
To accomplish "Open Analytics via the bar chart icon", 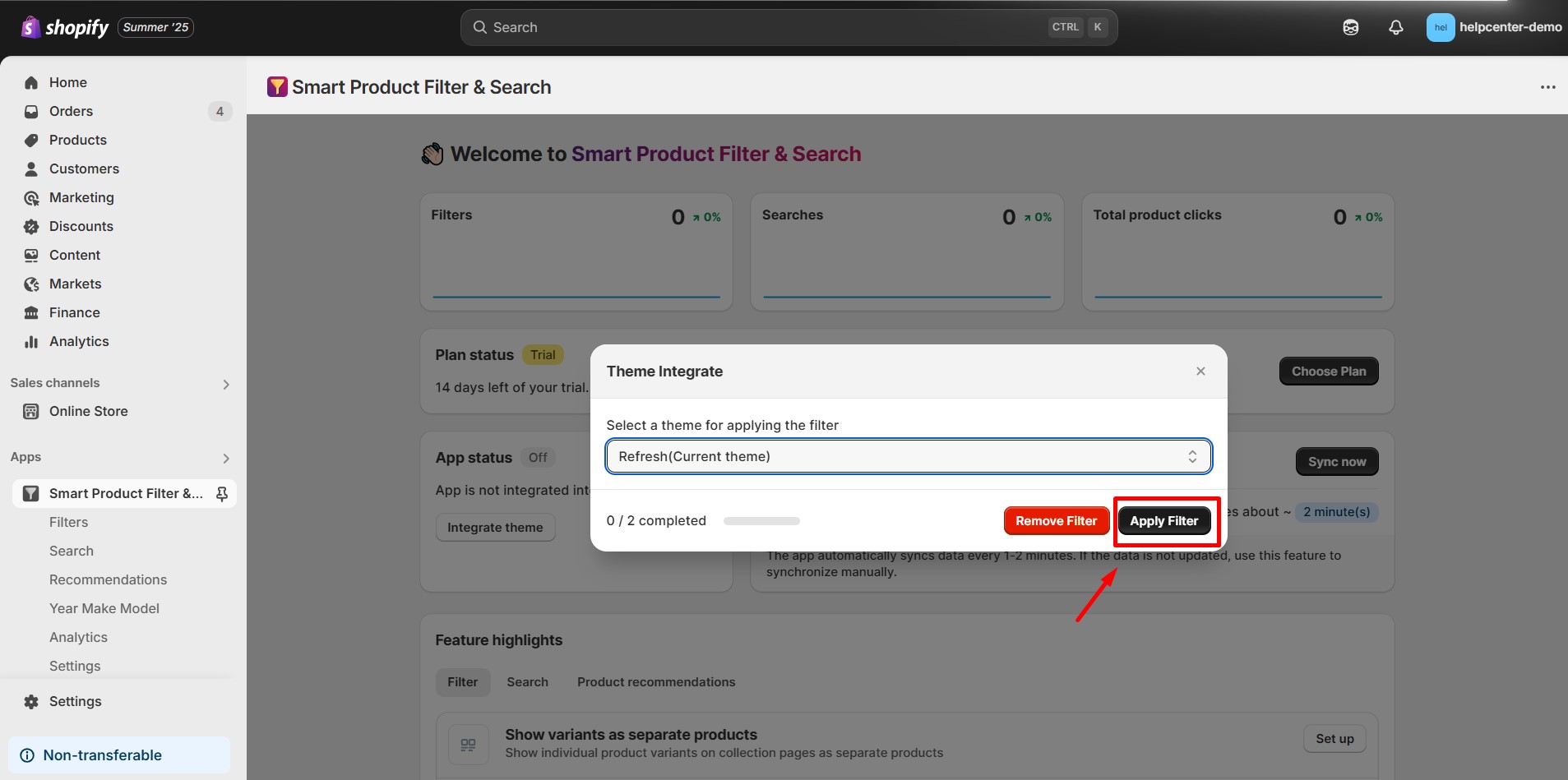I will pos(30,341).
